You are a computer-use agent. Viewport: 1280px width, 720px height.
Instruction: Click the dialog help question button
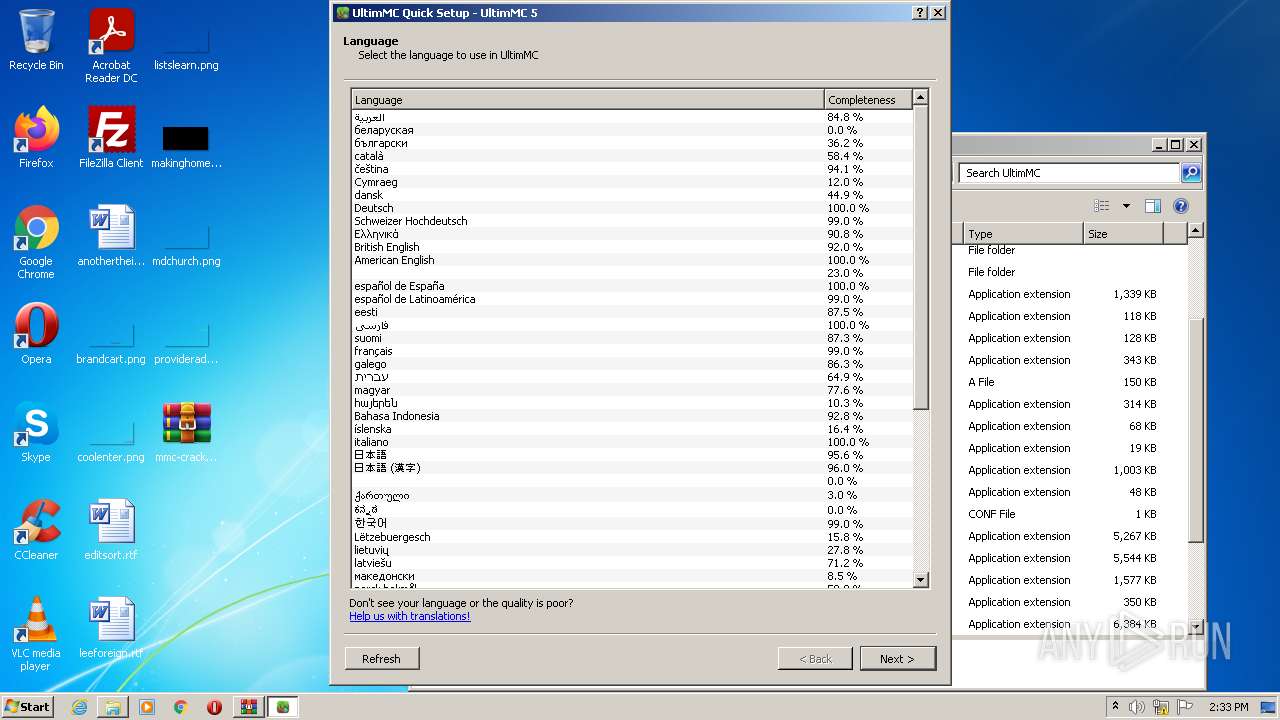click(x=920, y=13)
